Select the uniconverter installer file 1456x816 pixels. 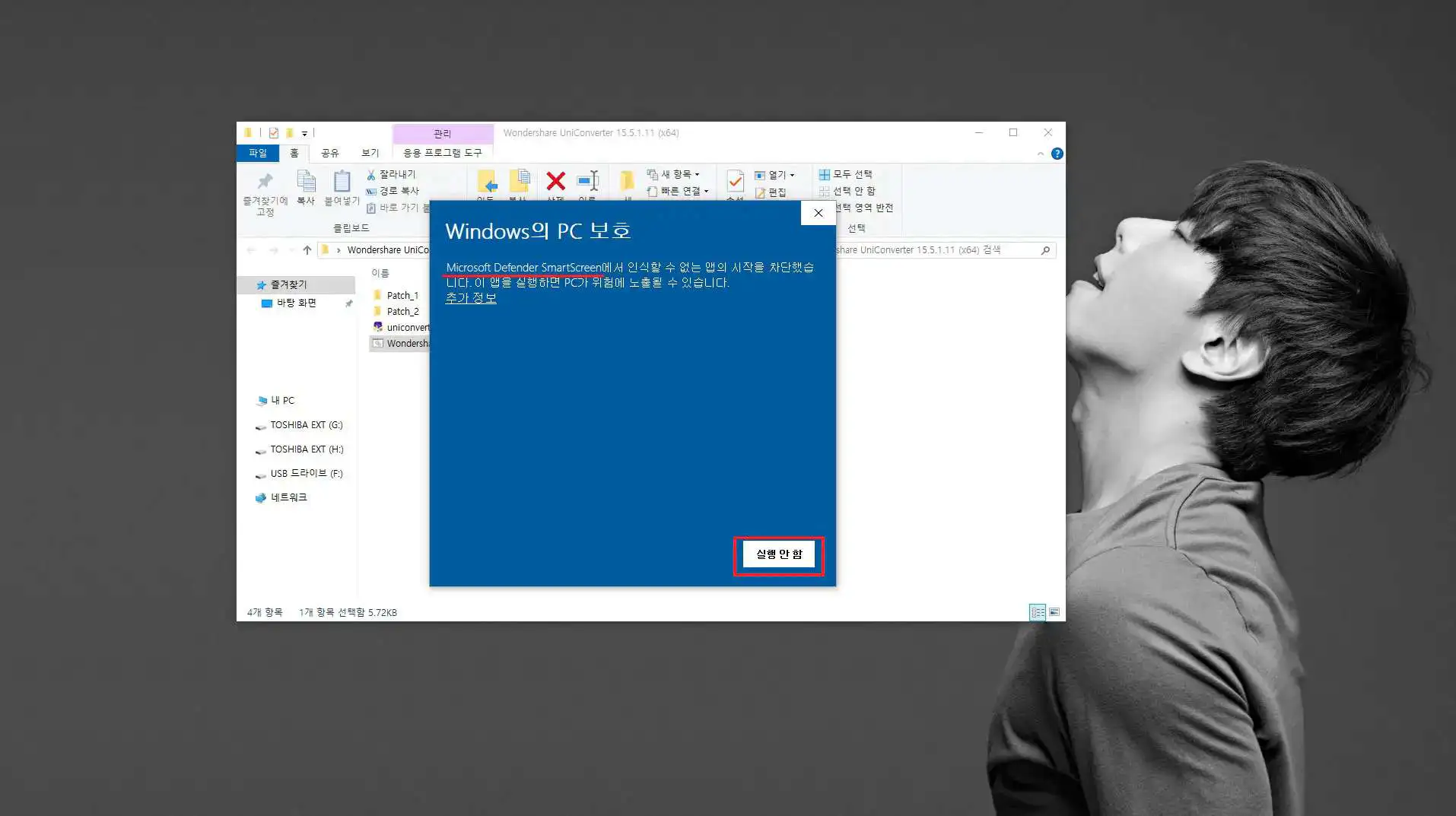[x=400, y=327]
